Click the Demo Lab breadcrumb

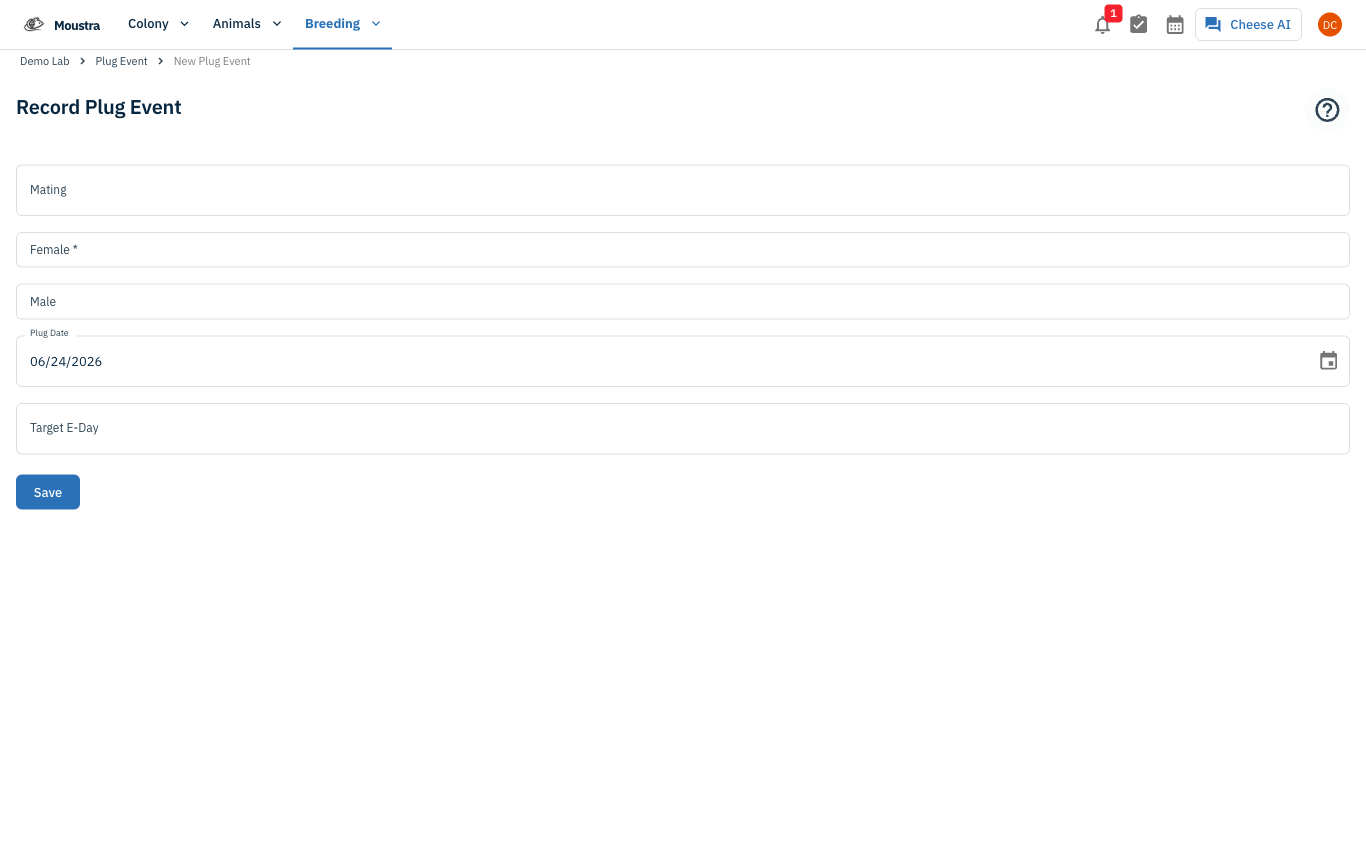(45, 61)
